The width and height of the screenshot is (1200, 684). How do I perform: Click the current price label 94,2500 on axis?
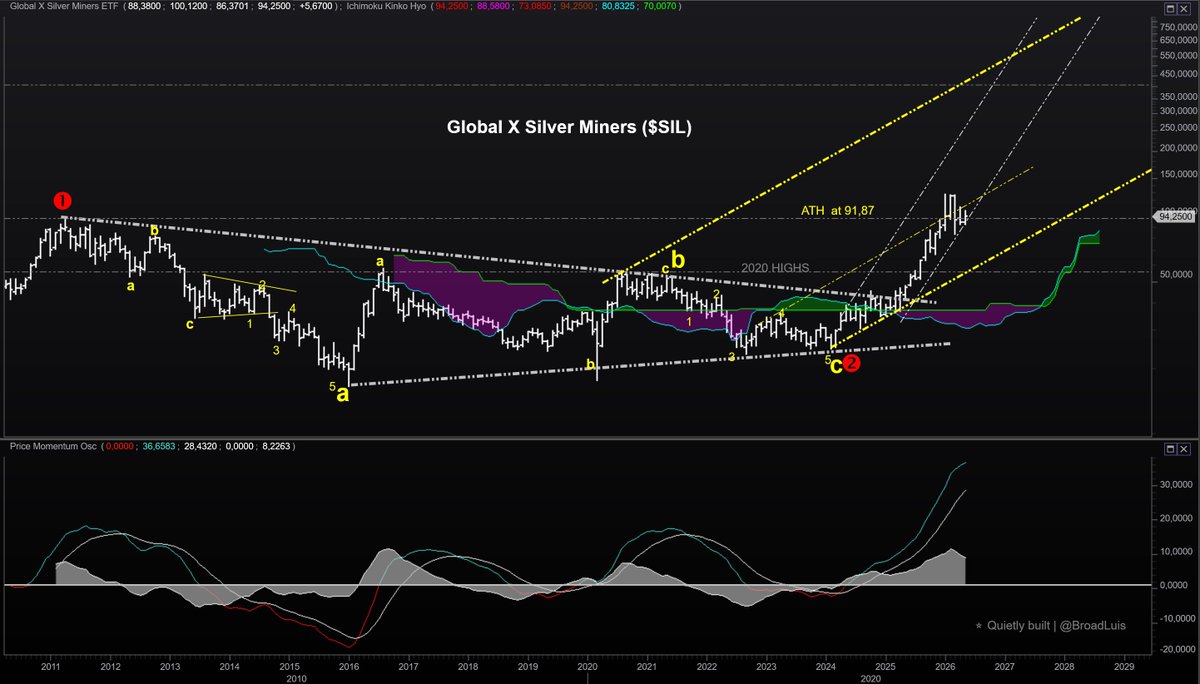point(1176,216)
